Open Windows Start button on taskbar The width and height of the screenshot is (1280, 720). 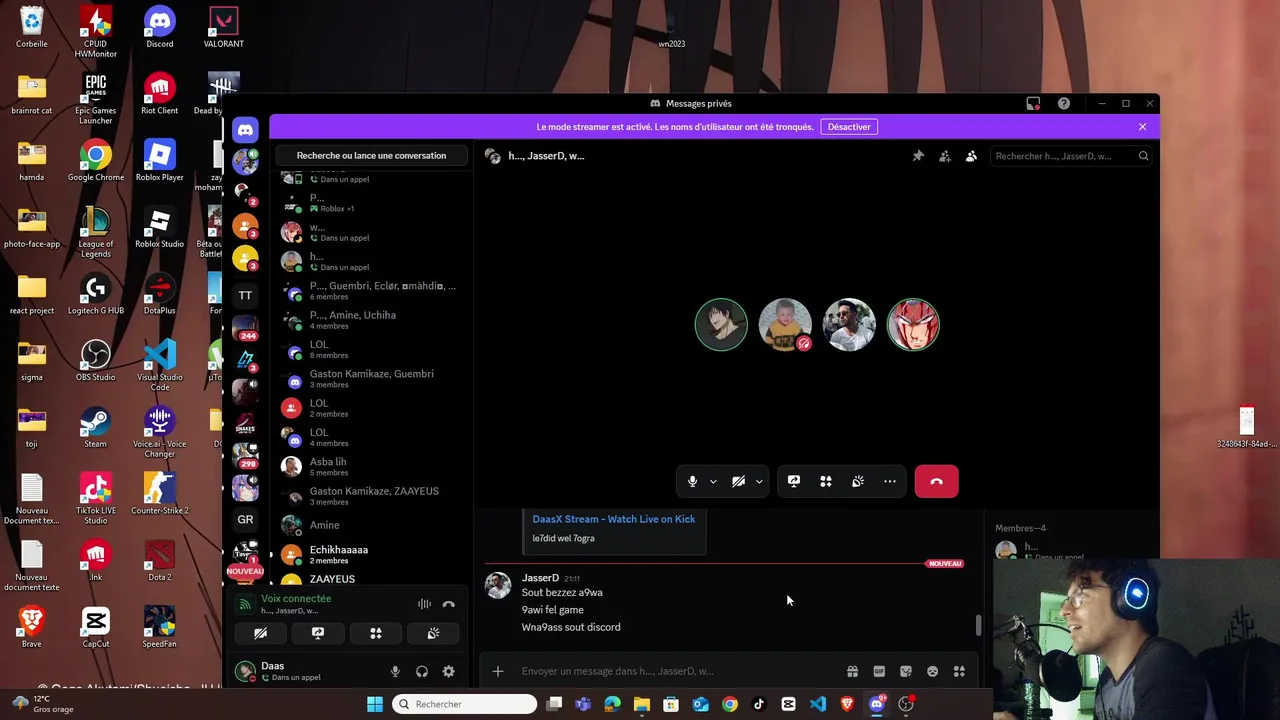pos(375,704)
